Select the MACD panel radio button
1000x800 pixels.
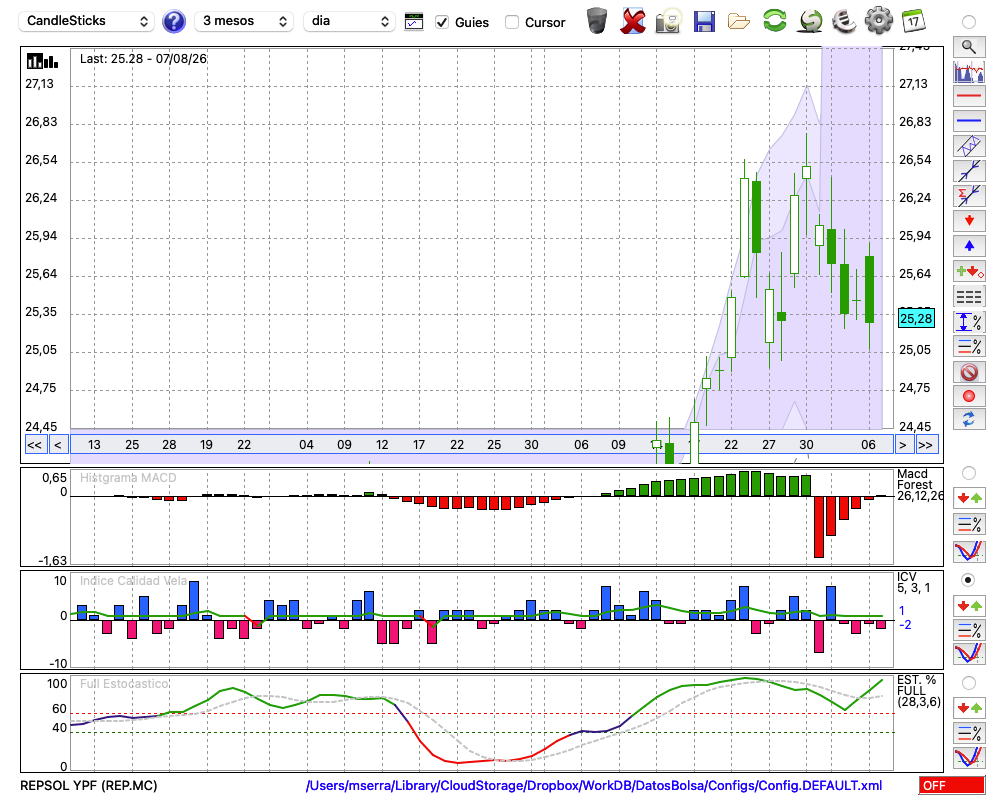coord(969,473)
